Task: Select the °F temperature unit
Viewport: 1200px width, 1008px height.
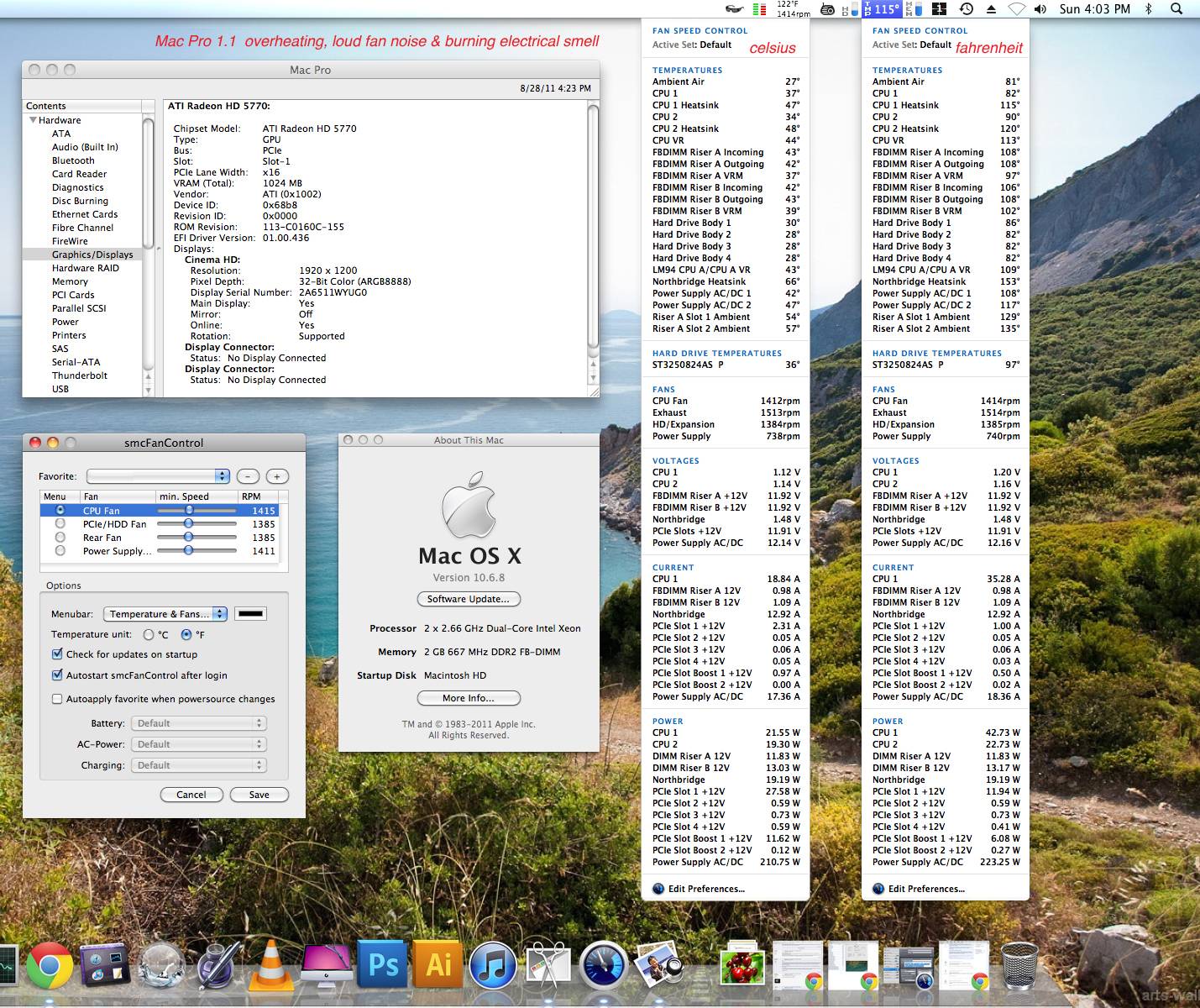Action: (x=186, y=635)
